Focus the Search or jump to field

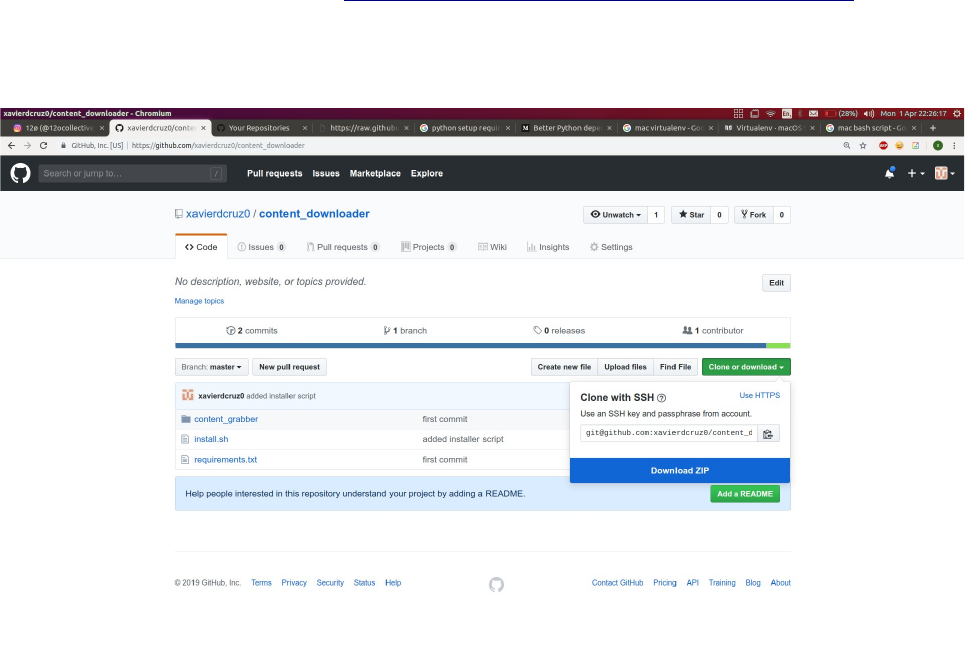132,174
